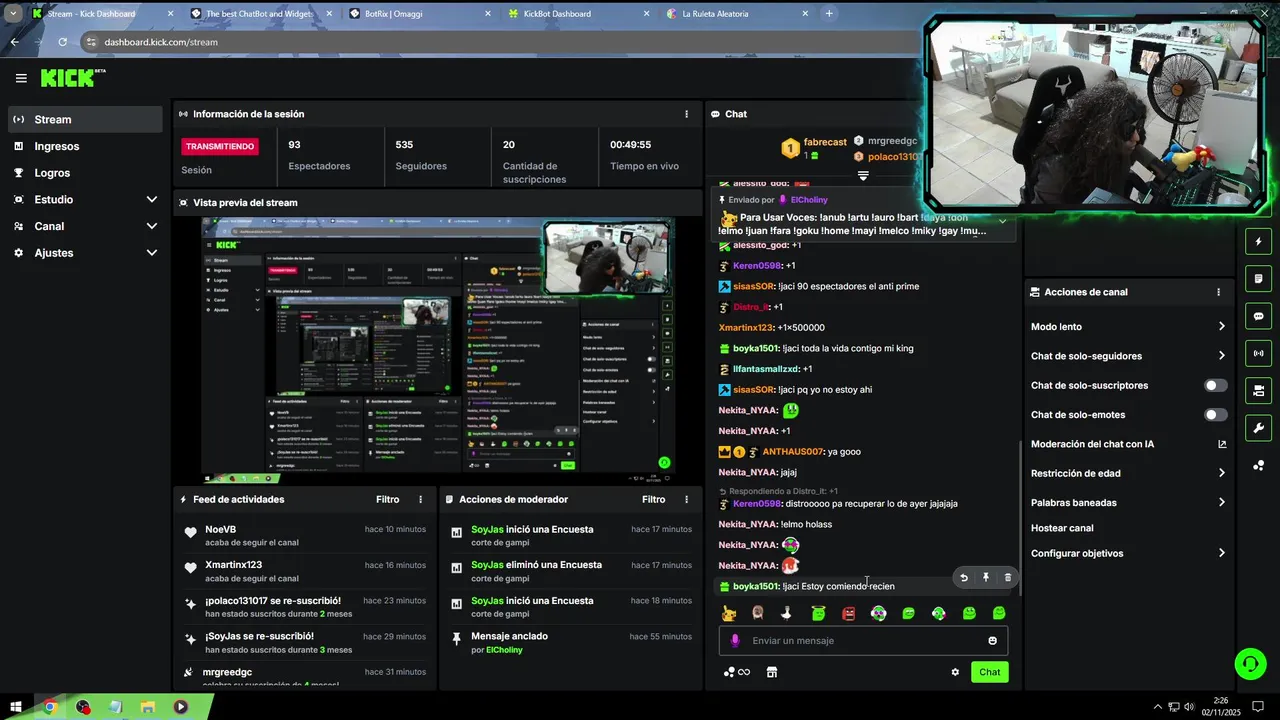1280x720 pixels.
Task: Toggle Chat de solo-emotes switch
Action: click(1216, 414)
